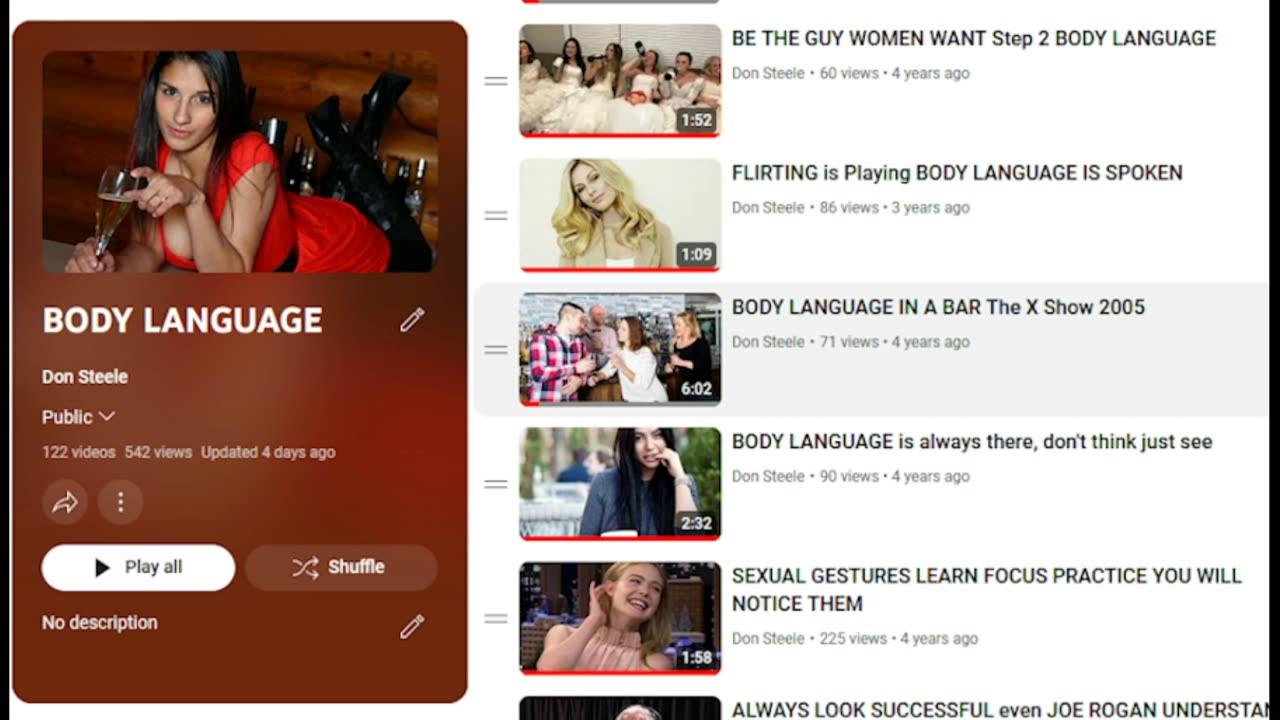The height and width of the screenshot is (720, 1280).
Task: Click drag handle beside FLIRTING is Playing video
Action: 496,215
